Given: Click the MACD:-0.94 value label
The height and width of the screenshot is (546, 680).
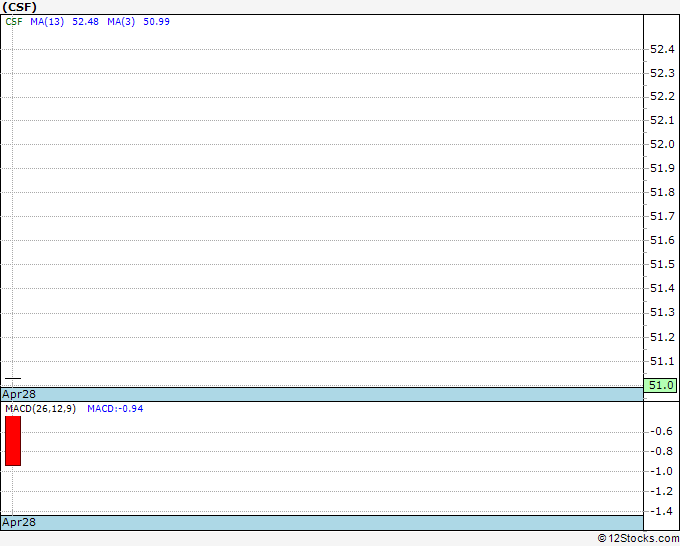Looking at the screenshot, I should coord(115,409).
